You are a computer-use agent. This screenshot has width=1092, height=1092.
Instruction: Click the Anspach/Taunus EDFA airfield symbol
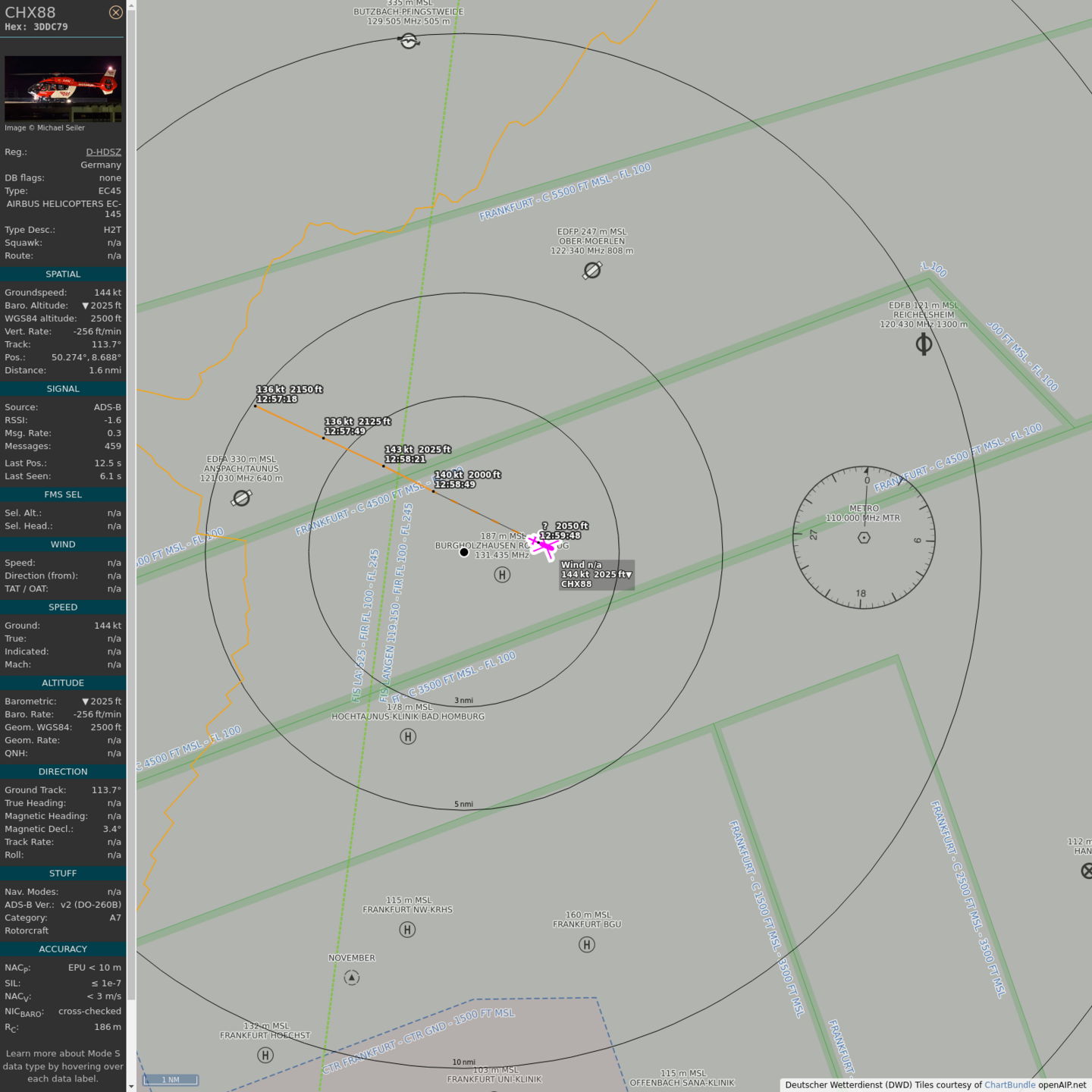(x=241, y=498)
